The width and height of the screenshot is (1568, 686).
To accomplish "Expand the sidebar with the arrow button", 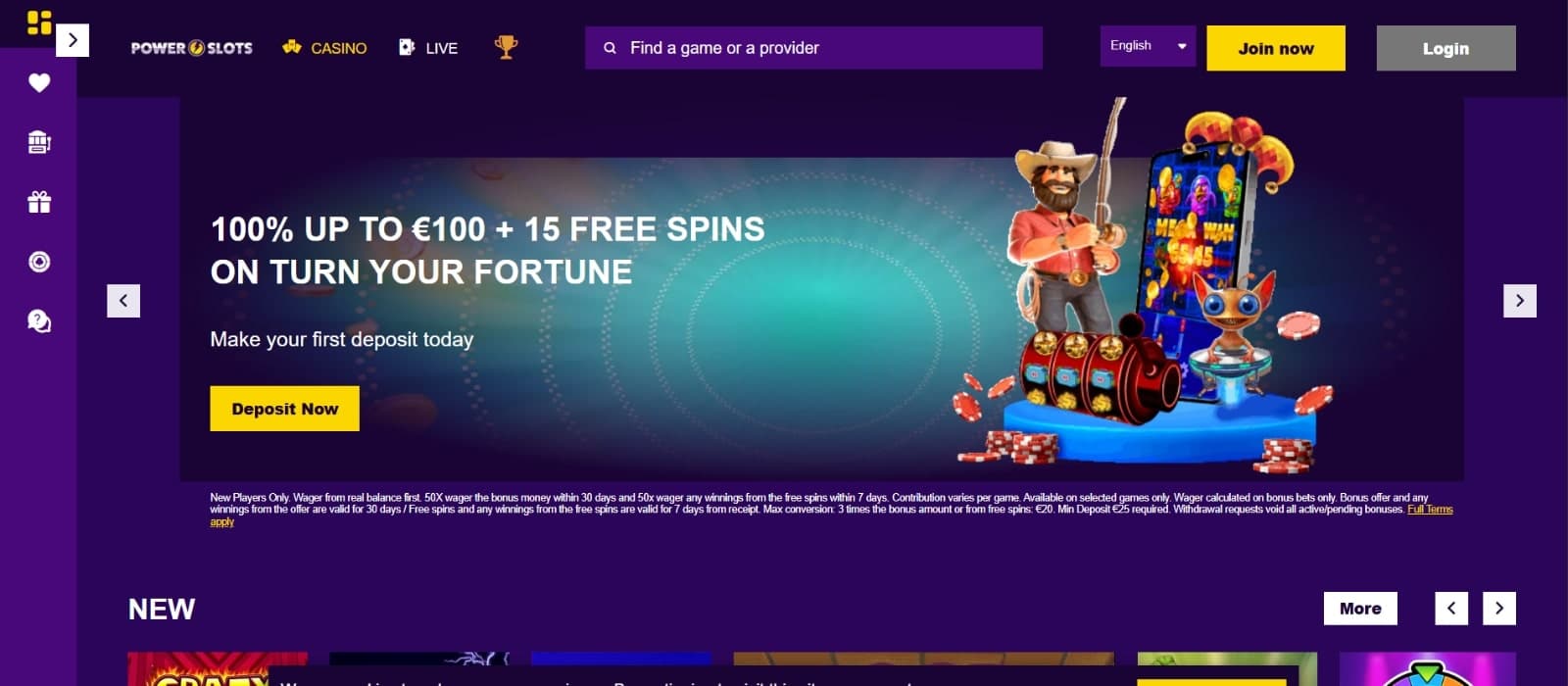I will point(73,40).
